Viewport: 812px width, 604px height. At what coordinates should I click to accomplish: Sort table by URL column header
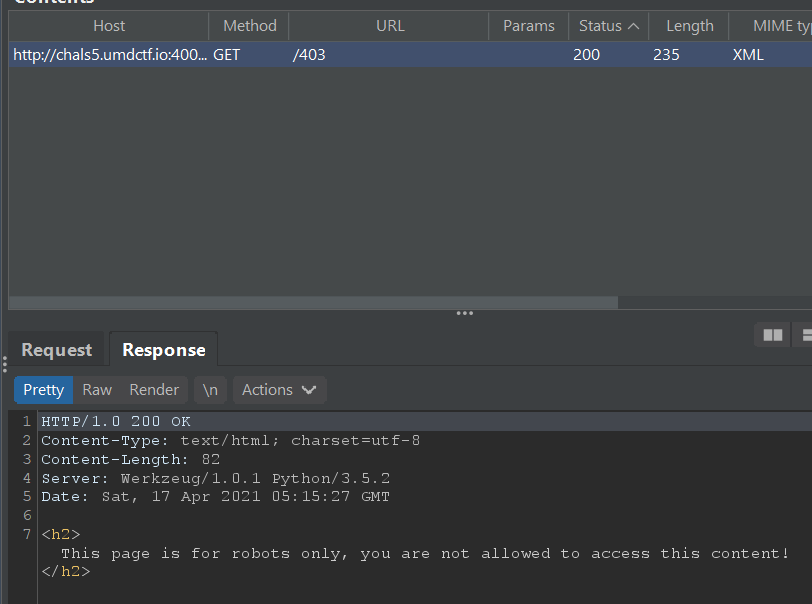pyautogui.click(x=389, y=26)
